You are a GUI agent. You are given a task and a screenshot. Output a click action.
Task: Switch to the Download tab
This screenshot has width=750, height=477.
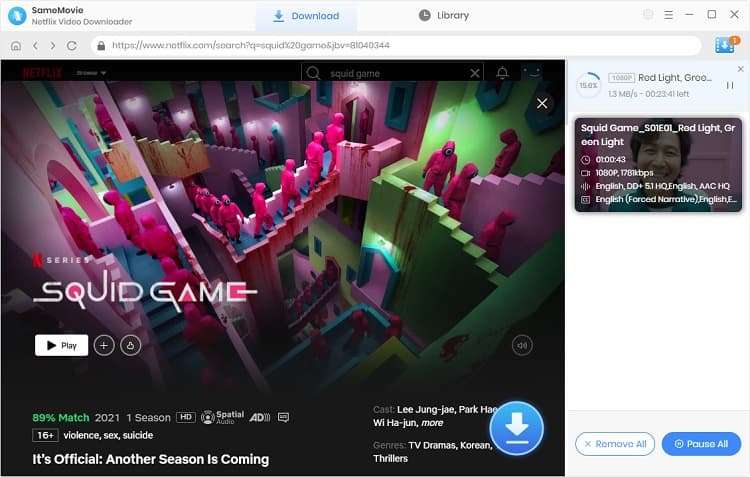pyautogui.click(x=305, y=16)
